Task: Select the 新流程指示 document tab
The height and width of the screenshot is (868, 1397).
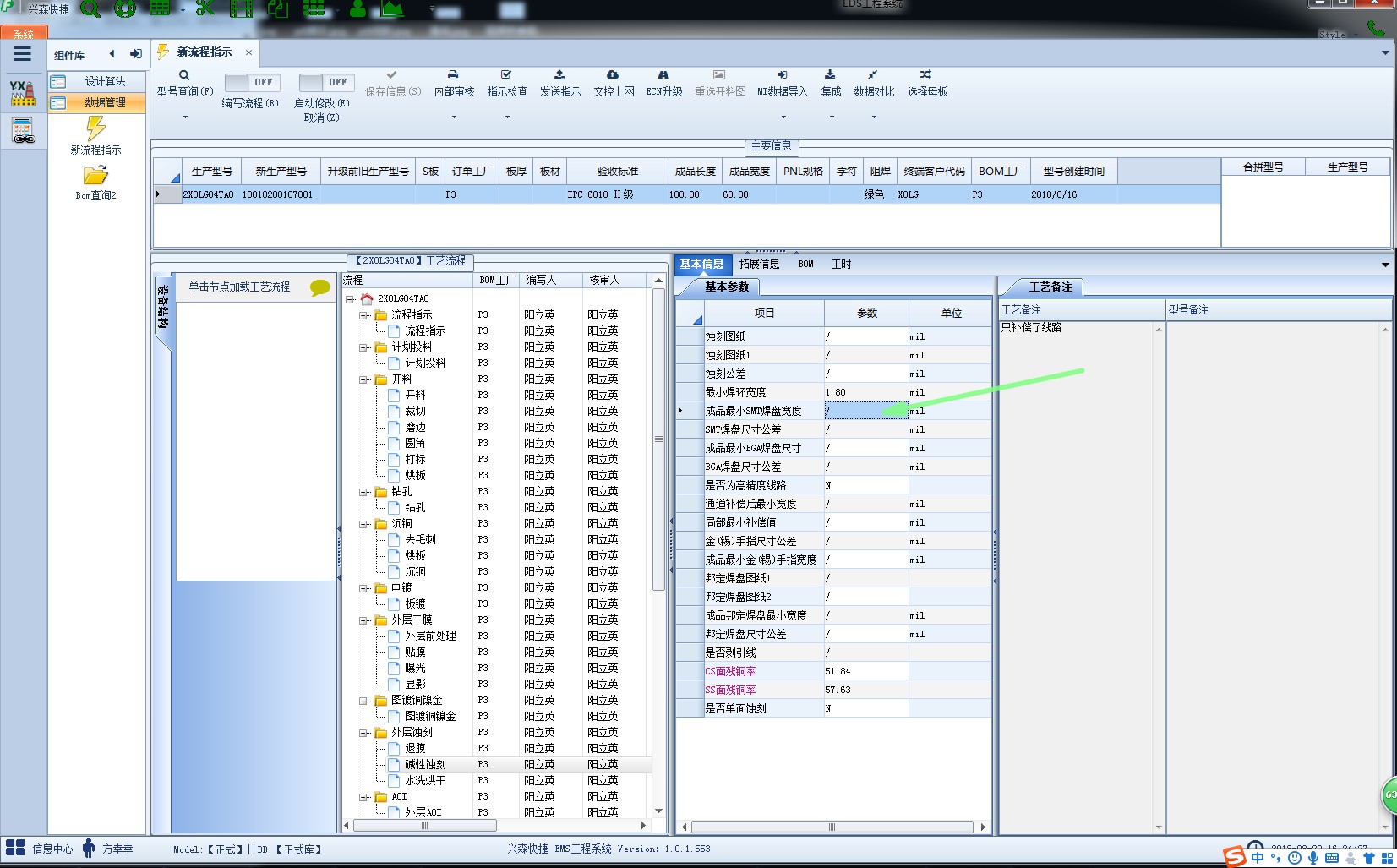Action: (204, 52)
